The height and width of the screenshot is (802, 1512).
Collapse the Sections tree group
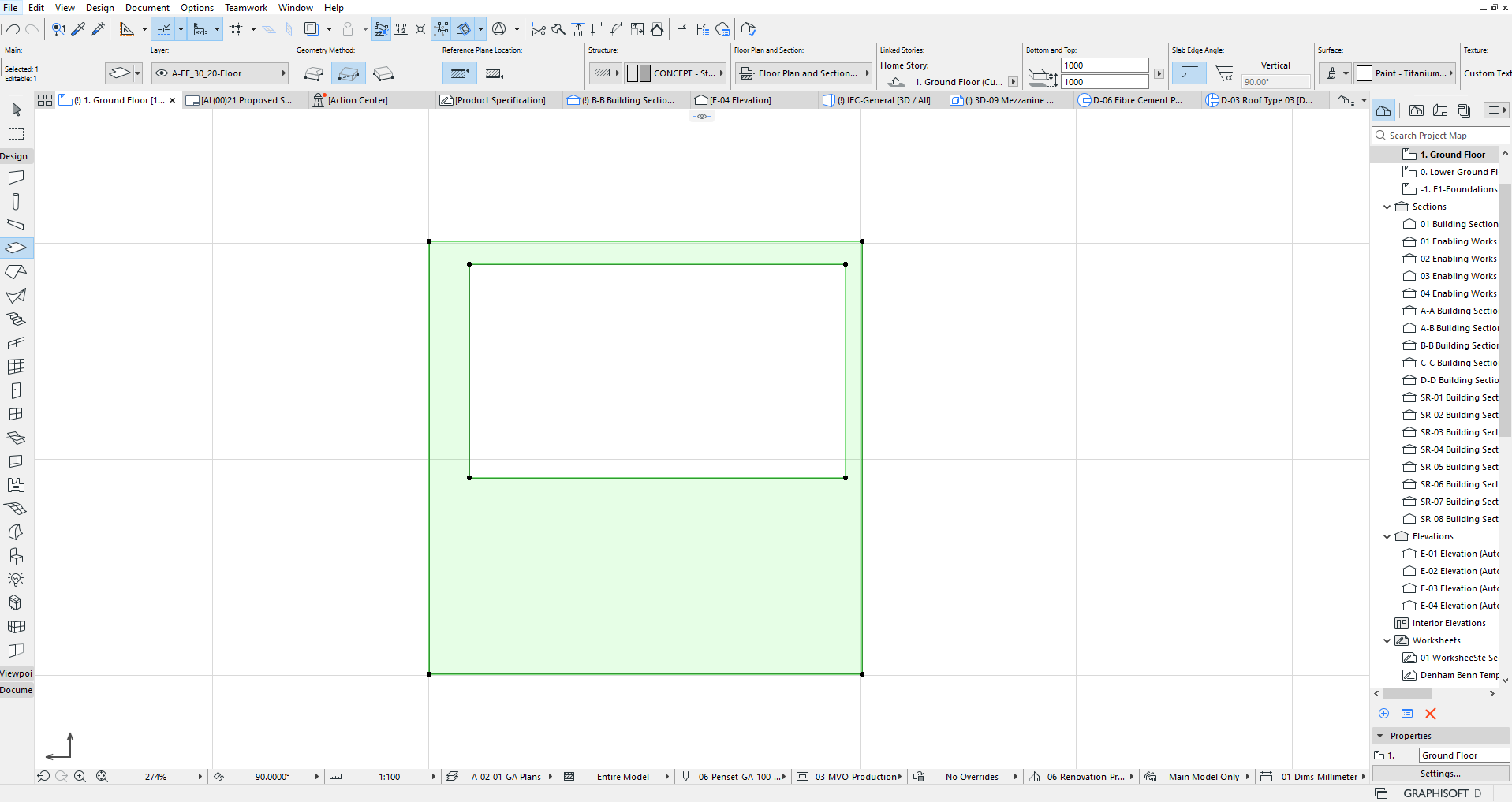click(1387, 207)
